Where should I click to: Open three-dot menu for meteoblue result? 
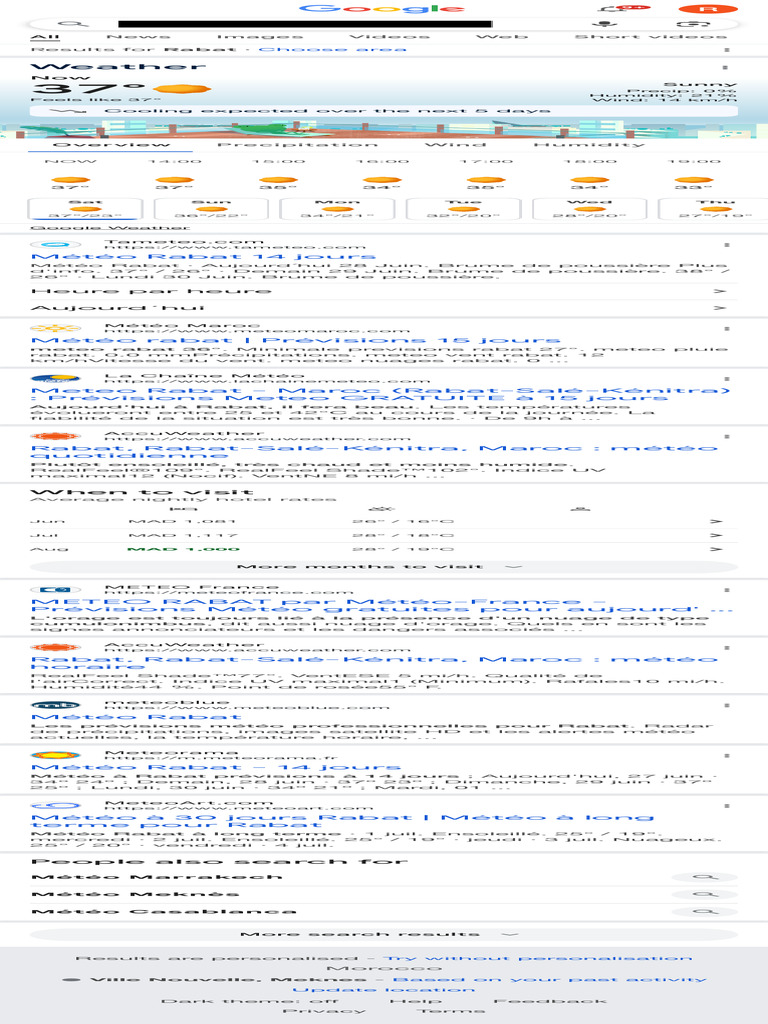[x=727, y=705]
